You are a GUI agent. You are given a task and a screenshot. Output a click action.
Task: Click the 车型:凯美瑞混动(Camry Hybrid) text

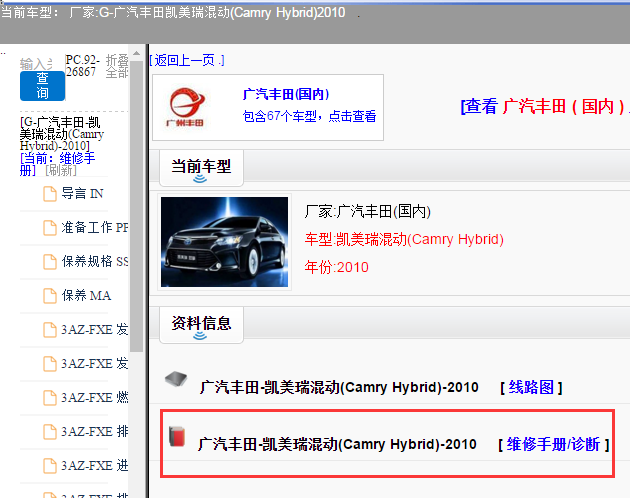point(404,239)
